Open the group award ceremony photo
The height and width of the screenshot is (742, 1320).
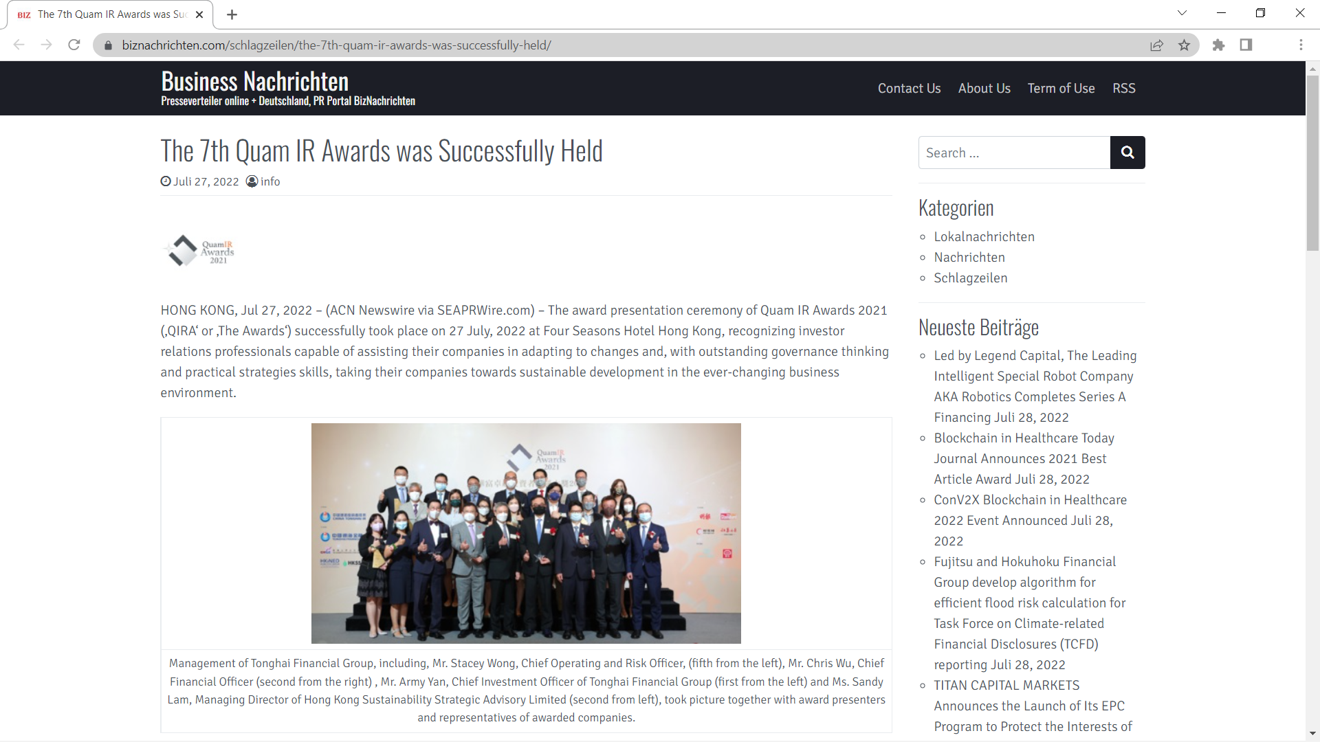(x=526, y=533)
